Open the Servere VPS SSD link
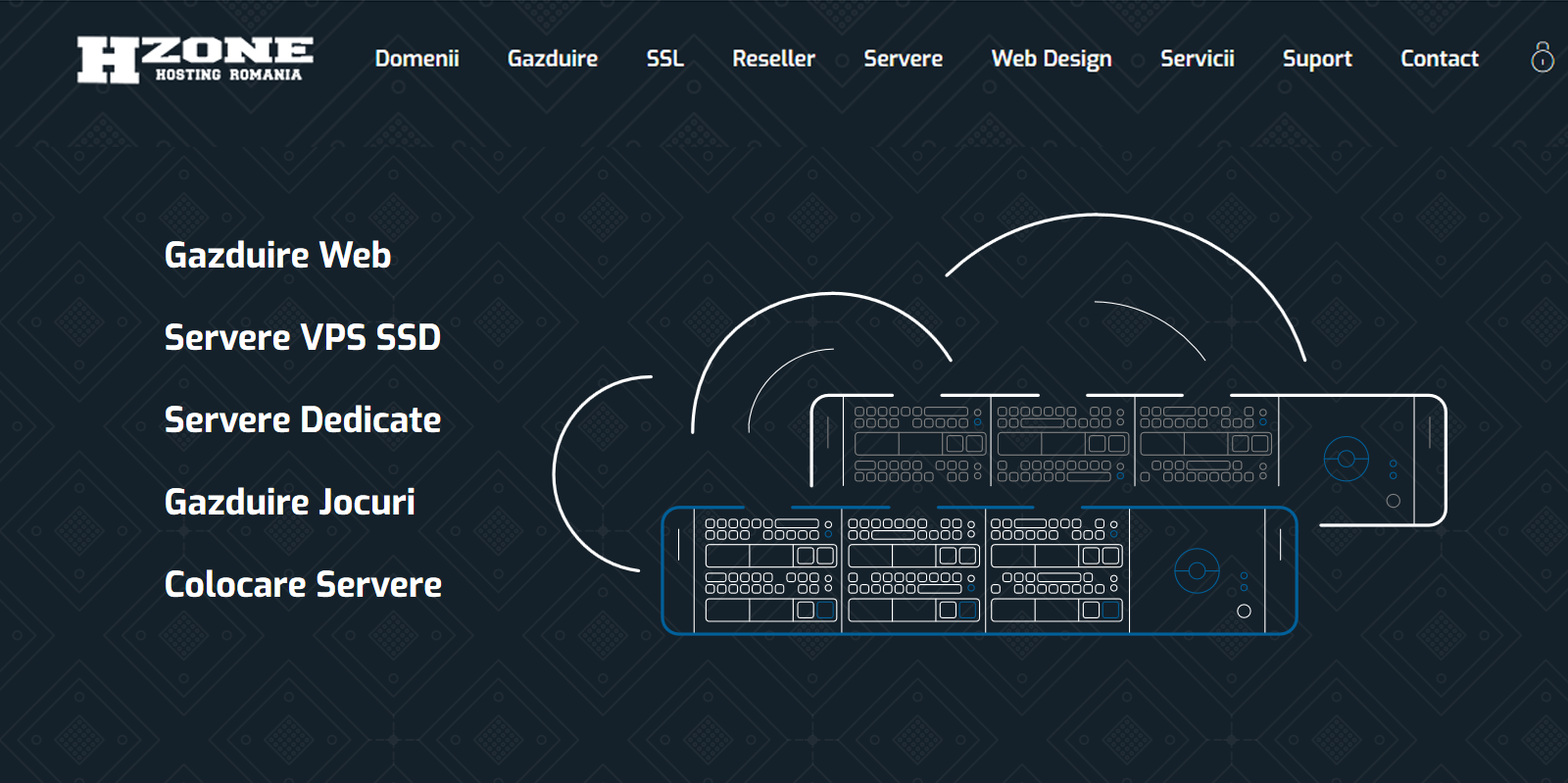The width and height of the screenshot is (1568, 783). (302, 337)
